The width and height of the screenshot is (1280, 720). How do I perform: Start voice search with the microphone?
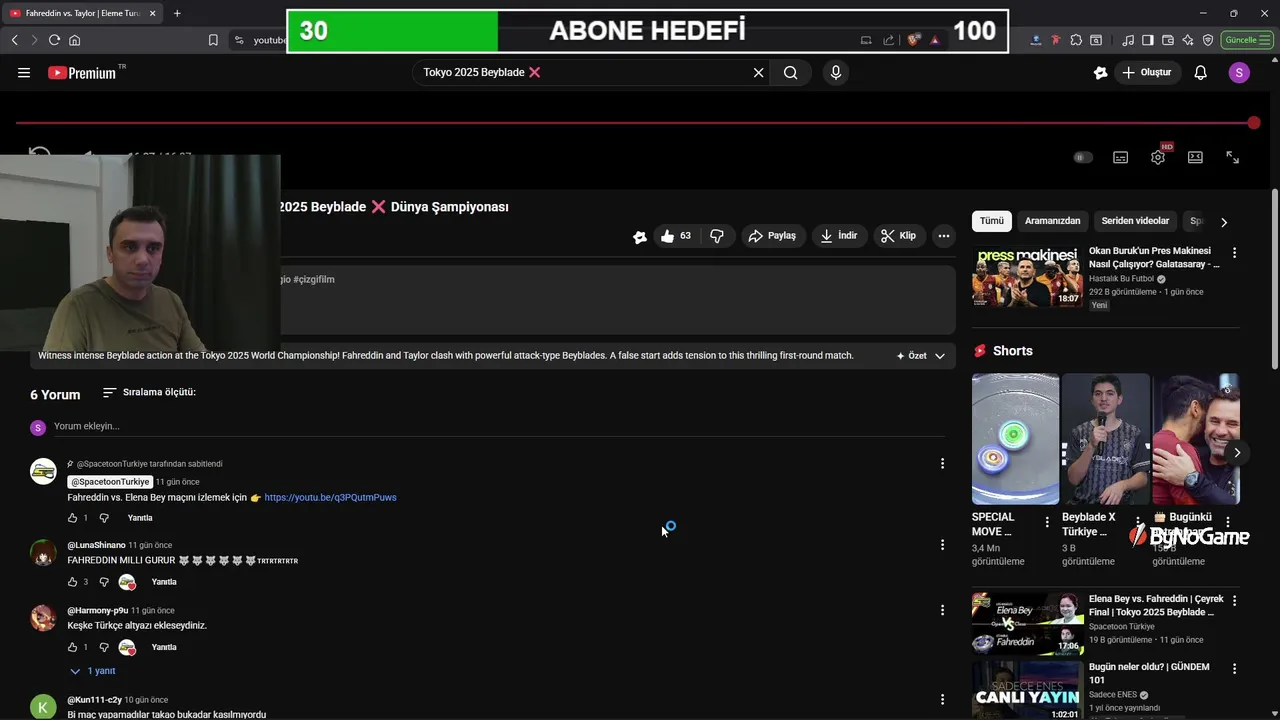click(x=836, y=72)
